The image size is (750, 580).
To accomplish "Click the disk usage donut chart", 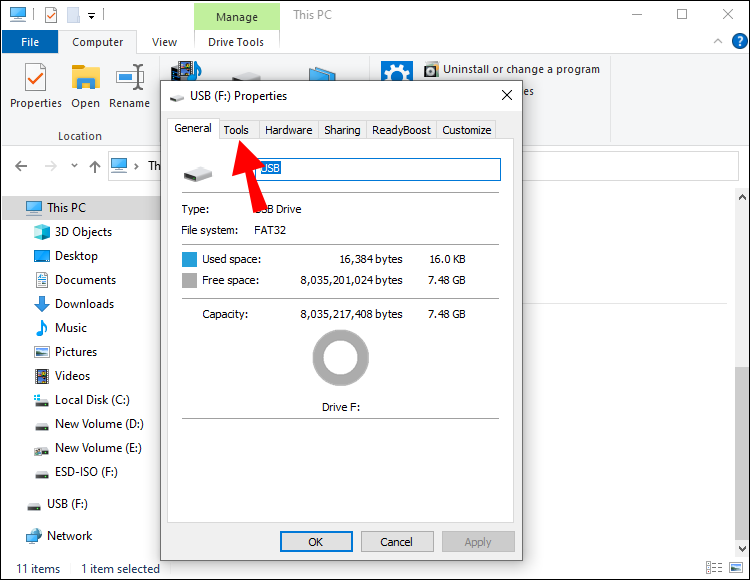I will [x=341, y=358].
